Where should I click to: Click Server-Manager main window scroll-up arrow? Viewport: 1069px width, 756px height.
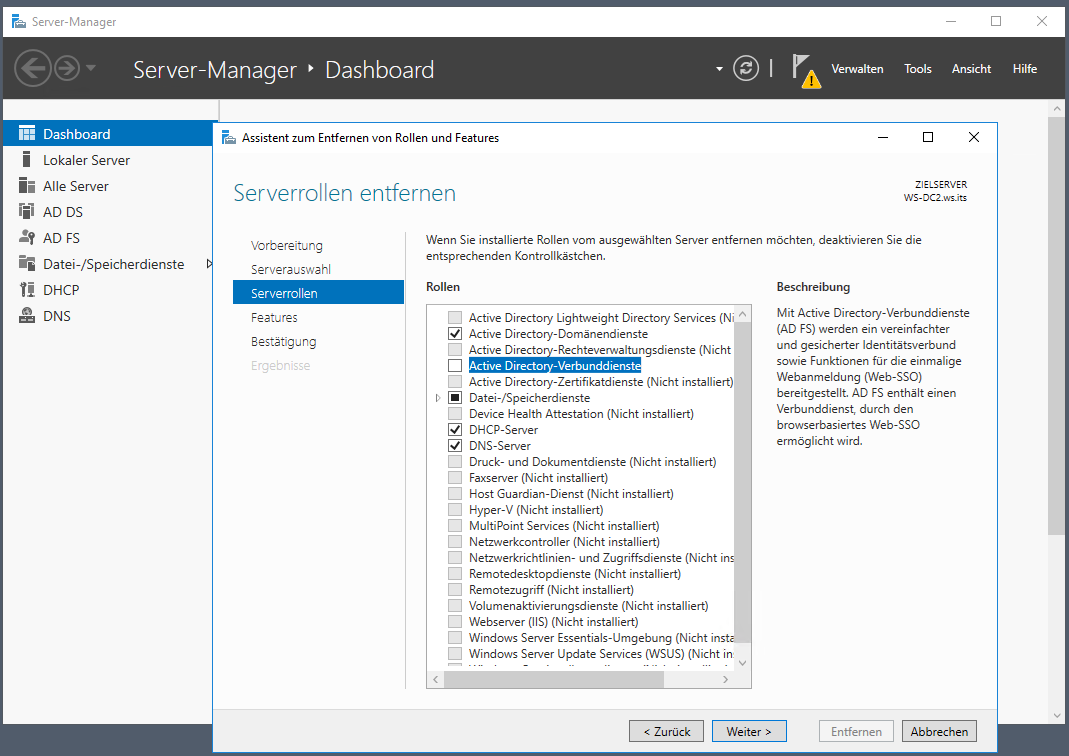point(1057,108)
